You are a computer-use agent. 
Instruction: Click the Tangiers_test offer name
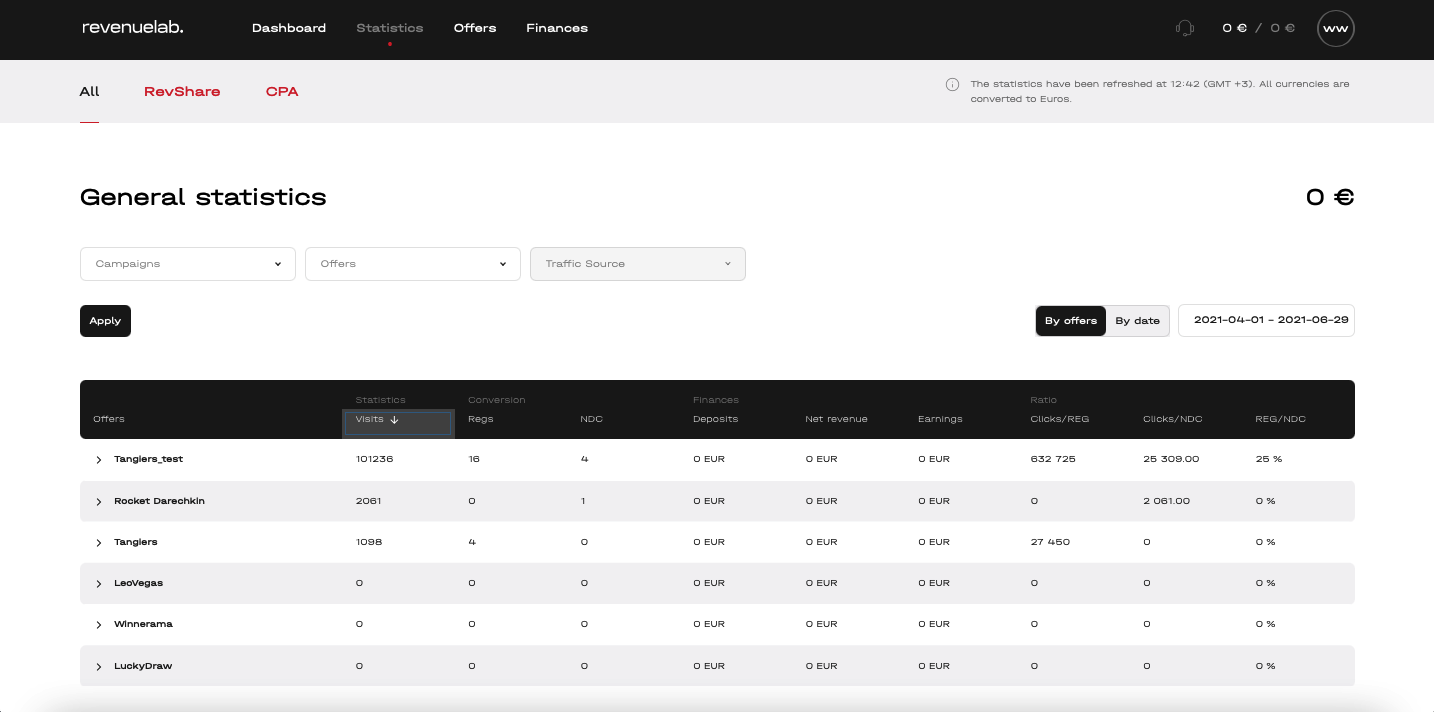click(148, 459)
